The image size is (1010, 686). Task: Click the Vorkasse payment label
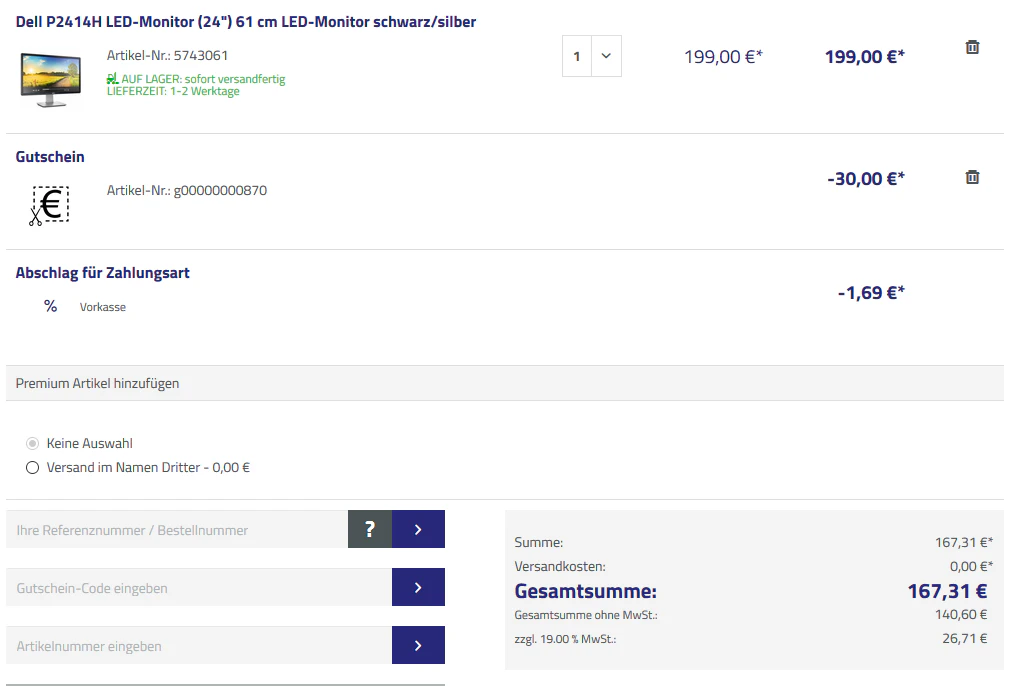[x=102, y=307]
